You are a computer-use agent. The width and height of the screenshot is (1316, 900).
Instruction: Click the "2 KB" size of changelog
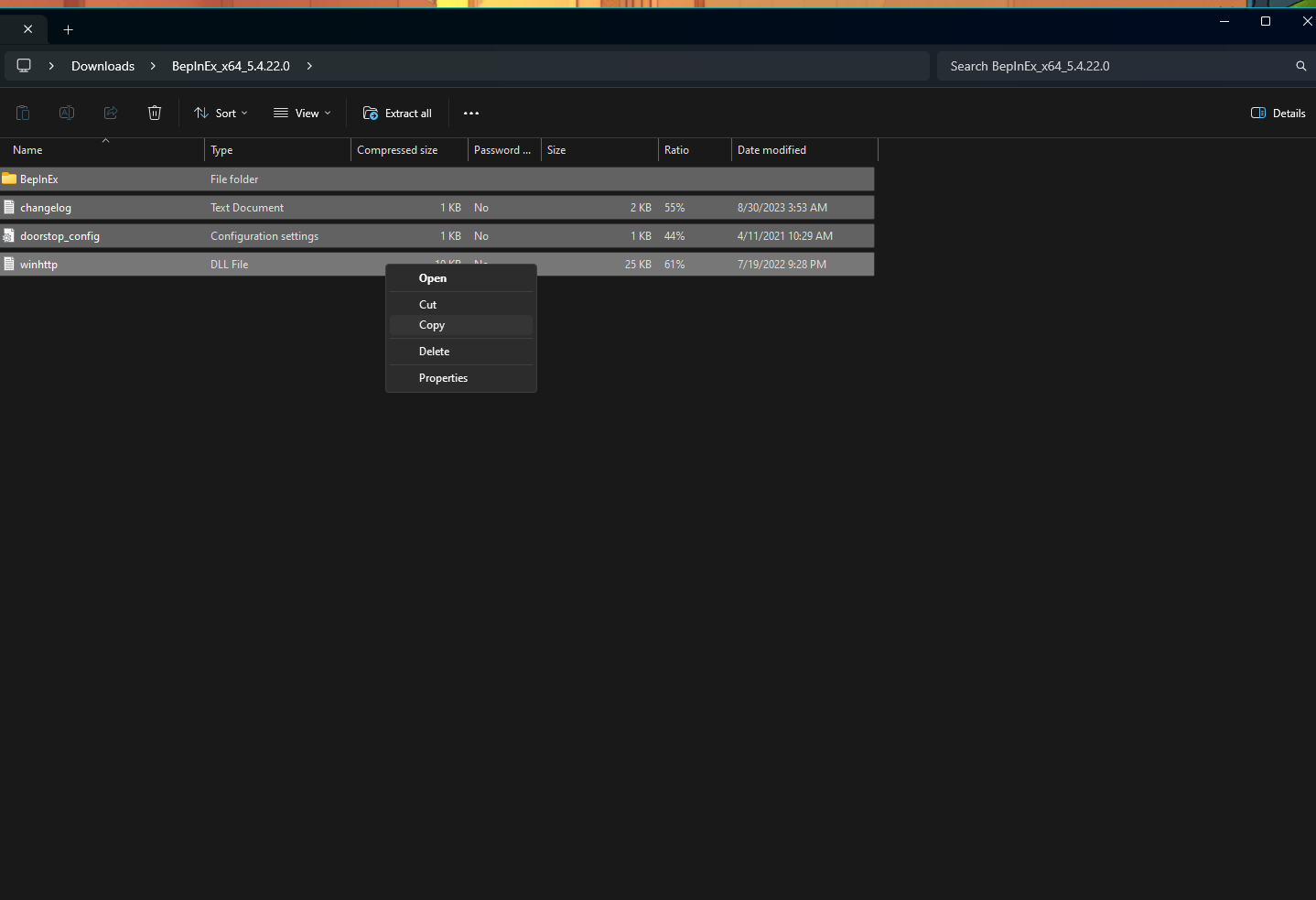point(641,208)
